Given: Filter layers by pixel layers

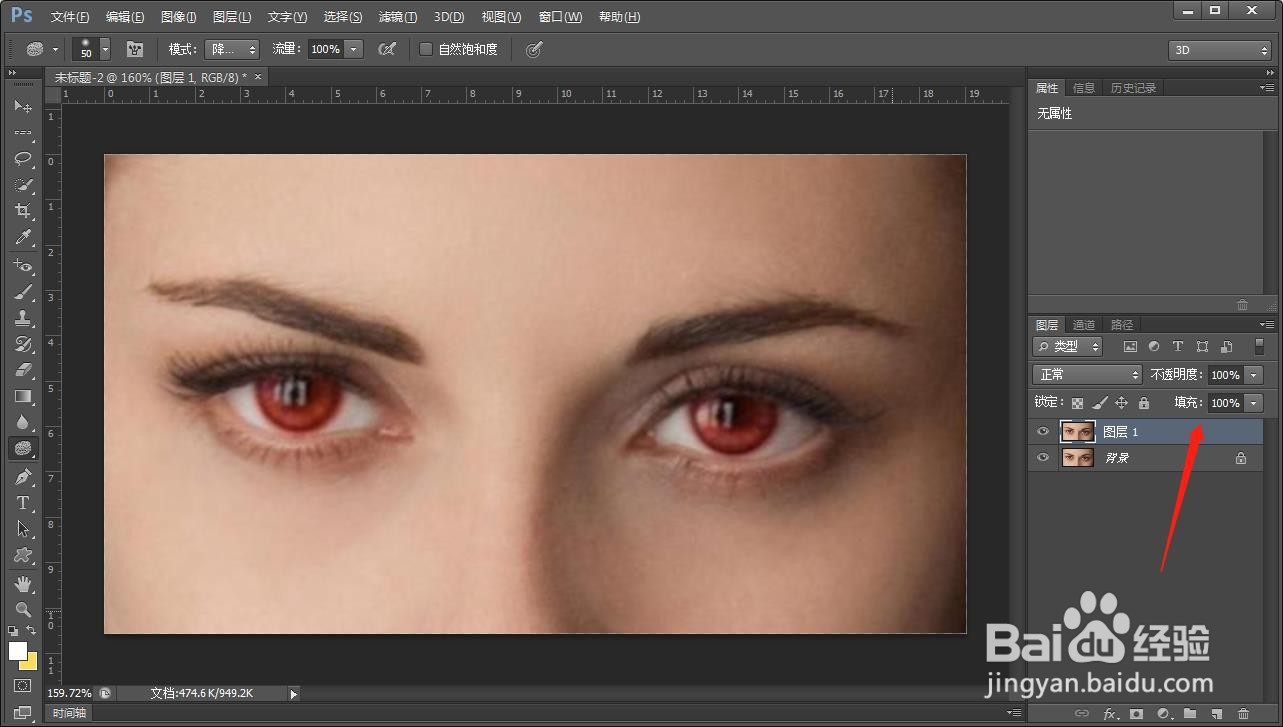Looking at the screenshot, I should (1130, 346).
